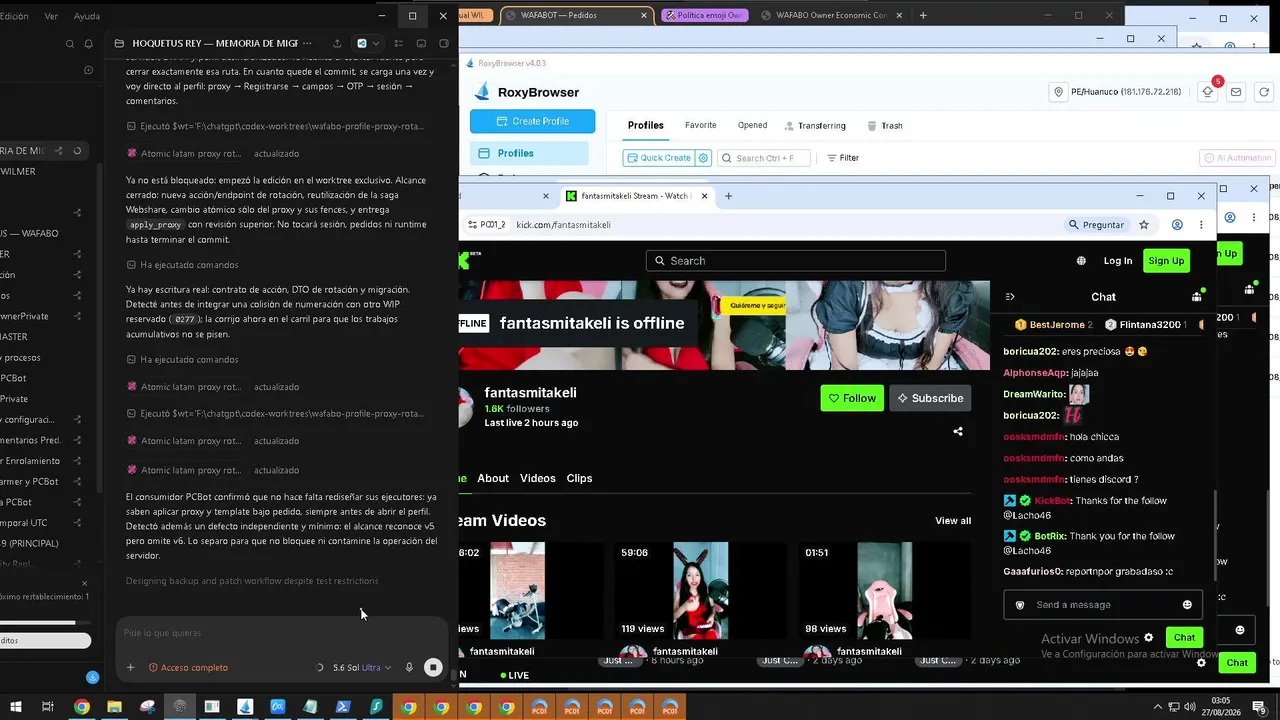1280x720 pixels.
Task: Open the 01:51 stream video thumbnail
Action: coord(885,591)
